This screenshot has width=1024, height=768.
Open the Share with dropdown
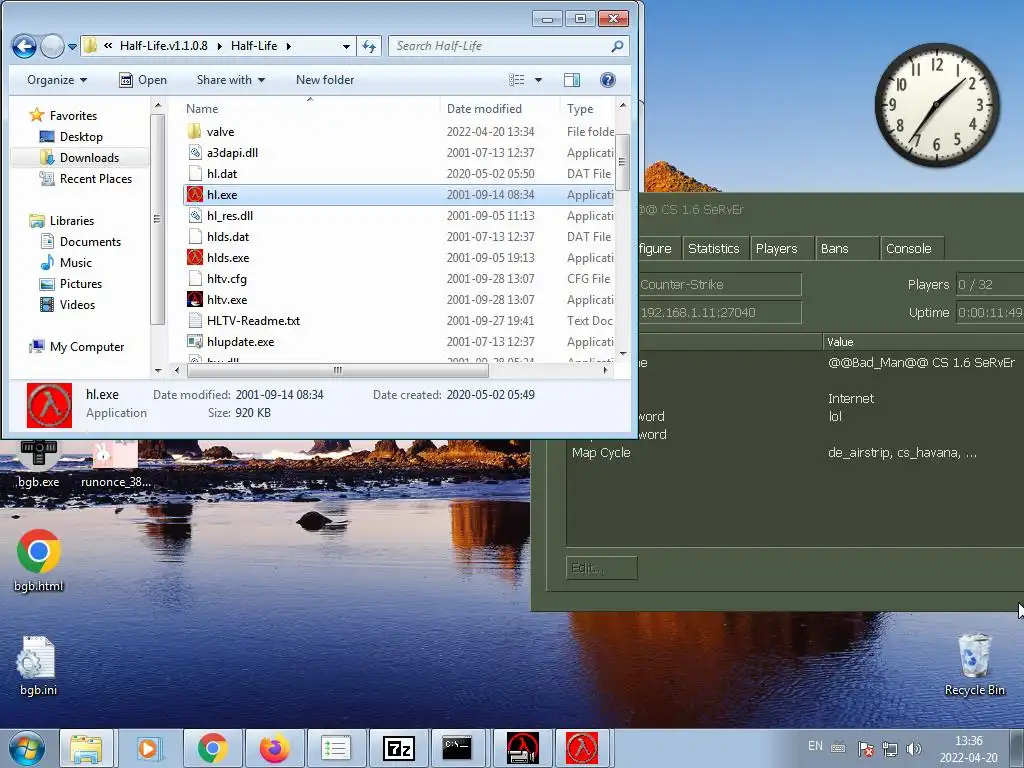click(231, 80)
